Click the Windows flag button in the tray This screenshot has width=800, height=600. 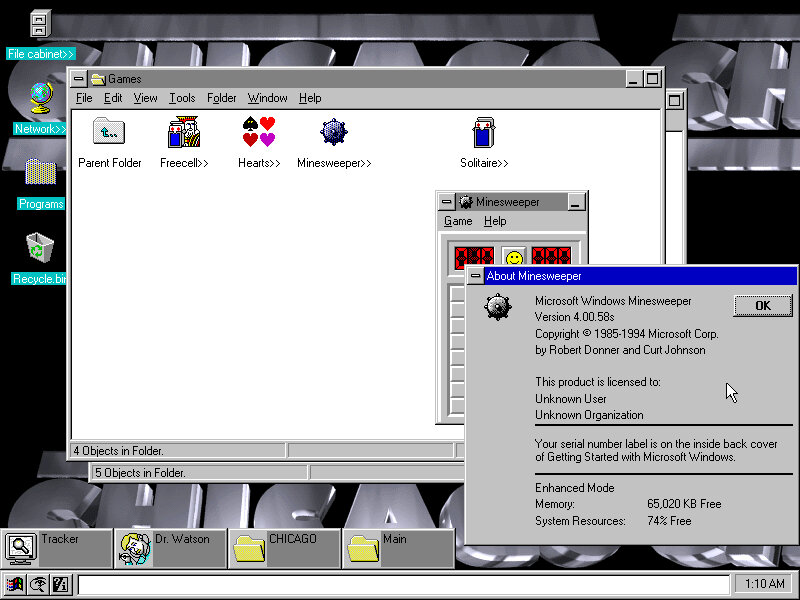tap(15, 585)
